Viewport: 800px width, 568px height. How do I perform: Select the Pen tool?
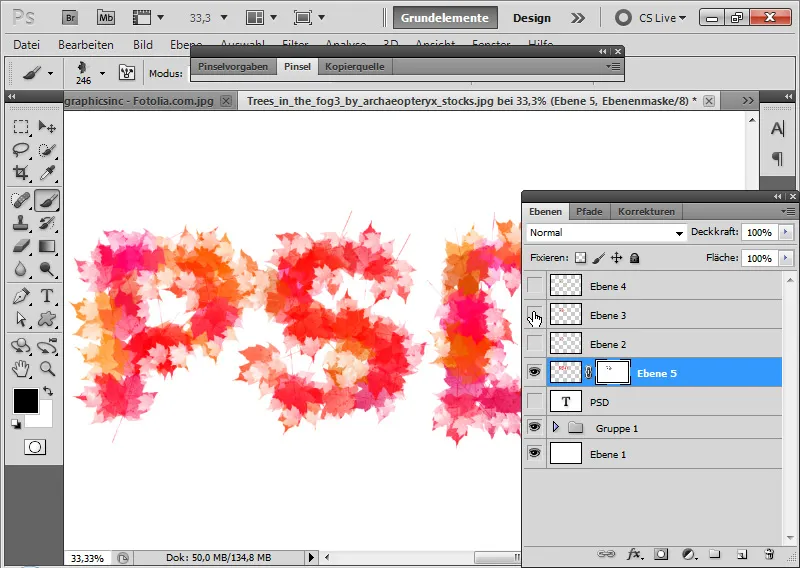click(21, 296)
